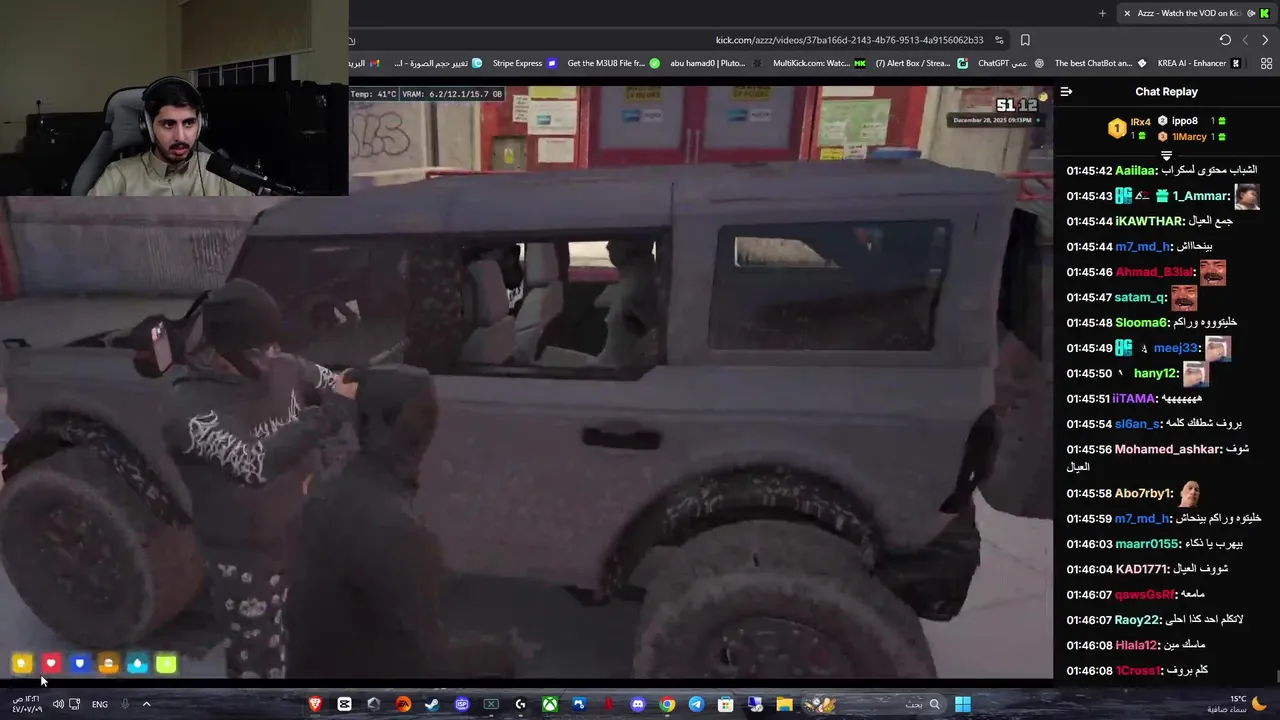This screenshot has height=720, width=1280.
Task: Click username hany12 in chat
Action: point(1155,373)
